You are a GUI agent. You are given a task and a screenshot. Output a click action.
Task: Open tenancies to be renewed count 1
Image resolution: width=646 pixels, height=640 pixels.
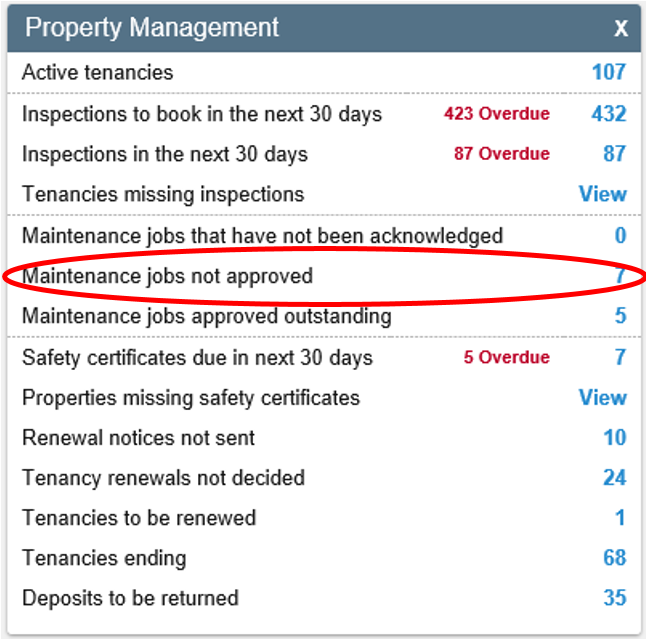[x=621, y=518]
